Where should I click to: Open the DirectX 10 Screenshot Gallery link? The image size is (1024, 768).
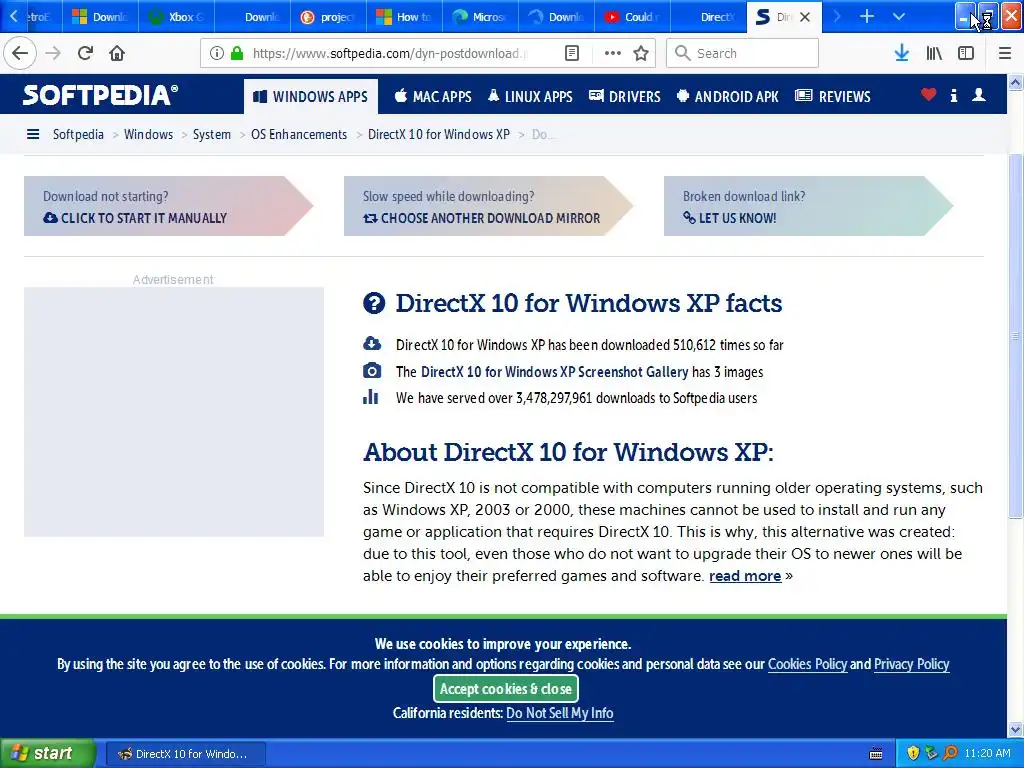(554, 372)
